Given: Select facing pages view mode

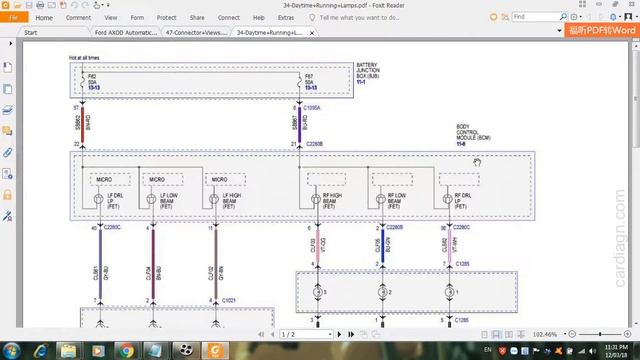Looking at the screenshot, I should tap(509, 334).
